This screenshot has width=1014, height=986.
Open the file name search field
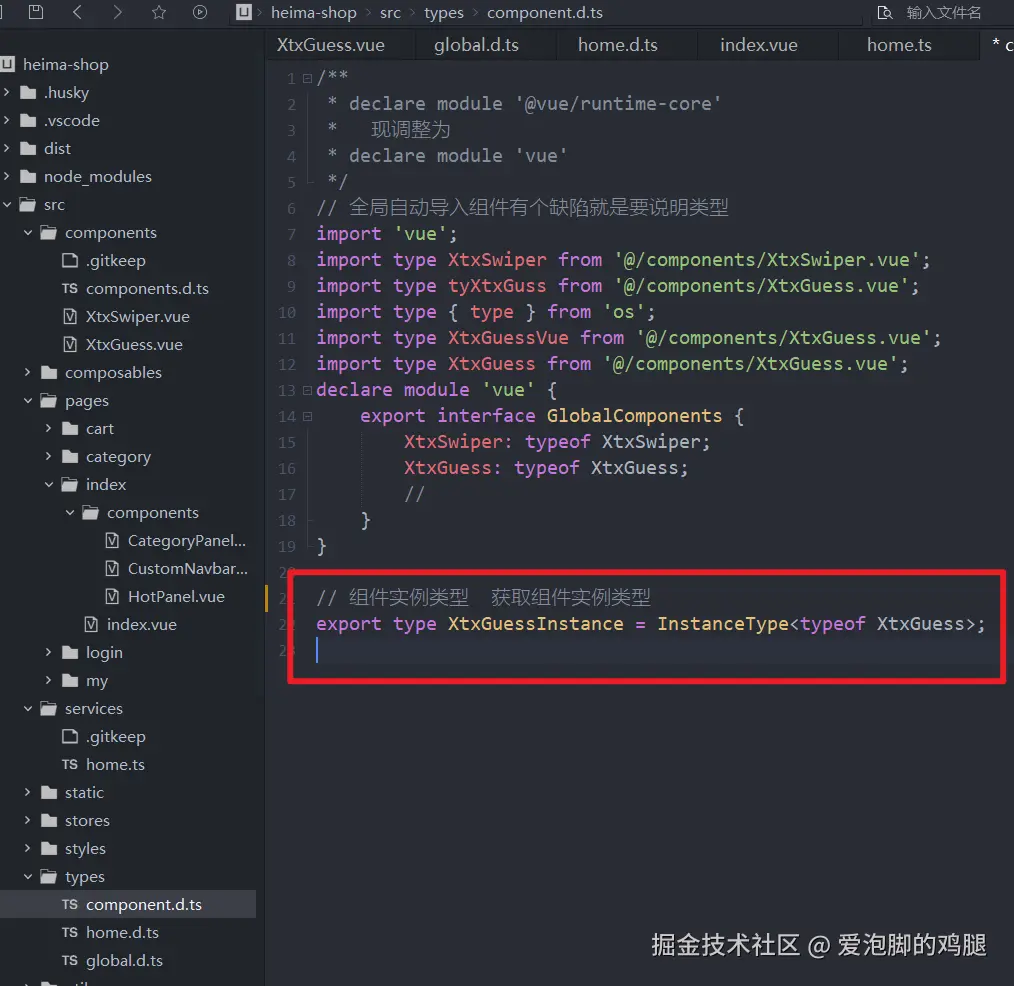pyautogui.click(x=943, y=12)
